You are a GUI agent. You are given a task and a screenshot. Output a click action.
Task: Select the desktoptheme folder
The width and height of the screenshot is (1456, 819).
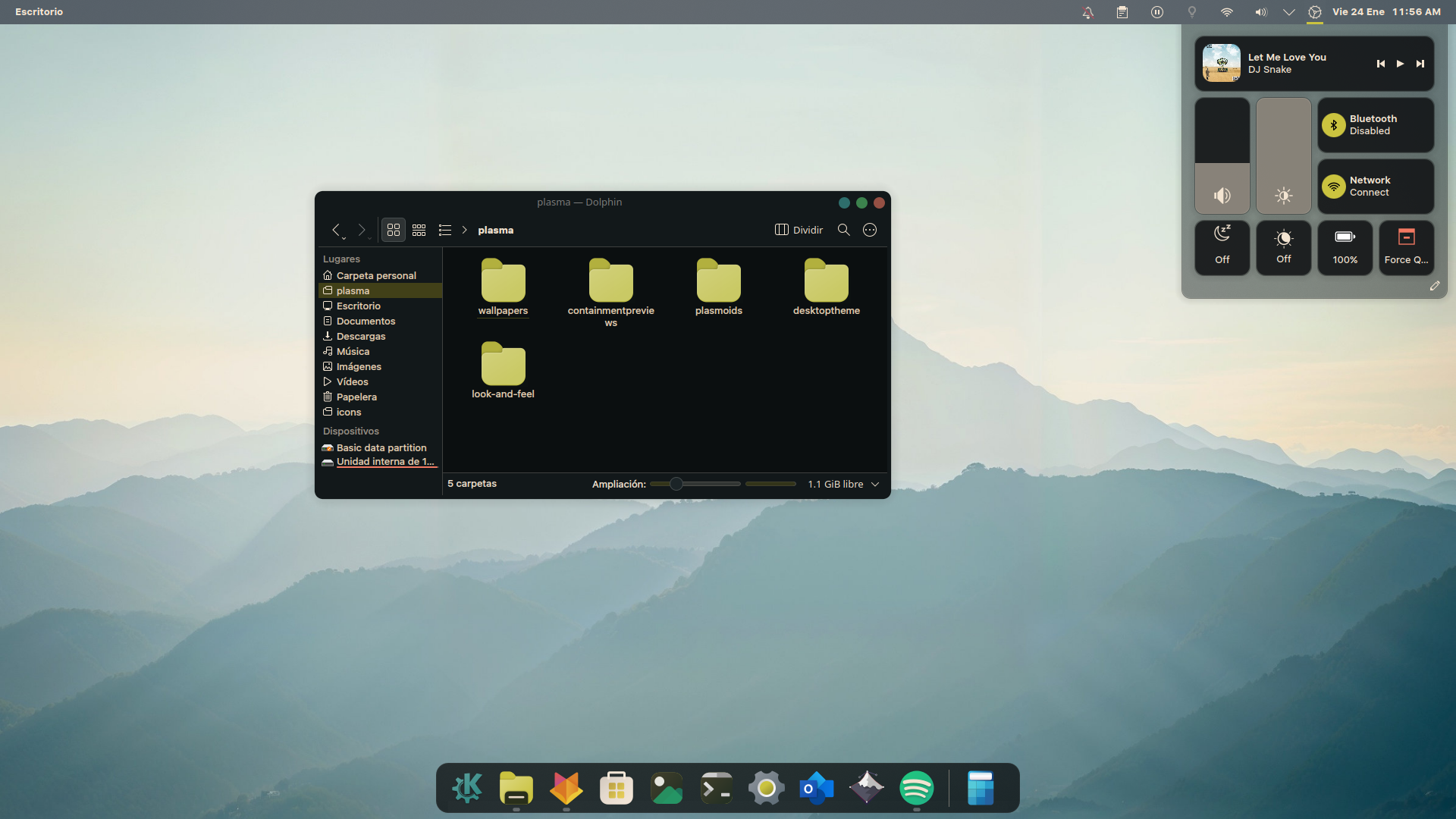826,287
